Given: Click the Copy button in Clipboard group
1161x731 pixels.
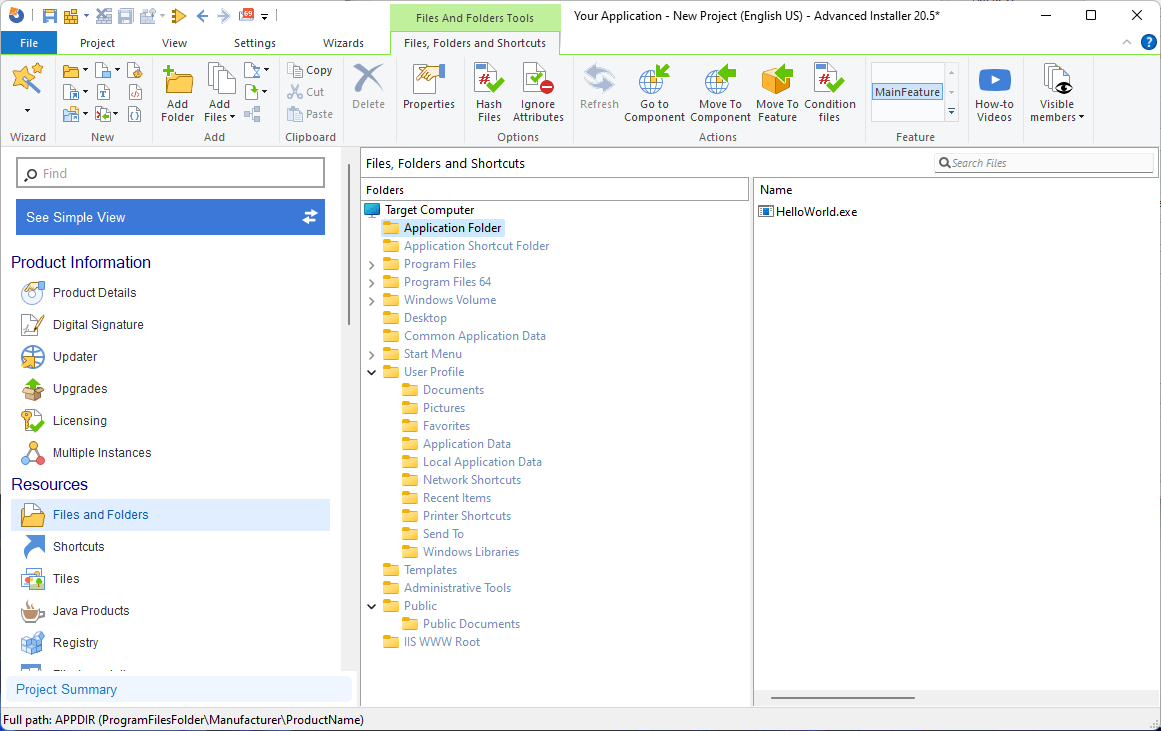Looking at the screenshot, I should pos(310,70).
